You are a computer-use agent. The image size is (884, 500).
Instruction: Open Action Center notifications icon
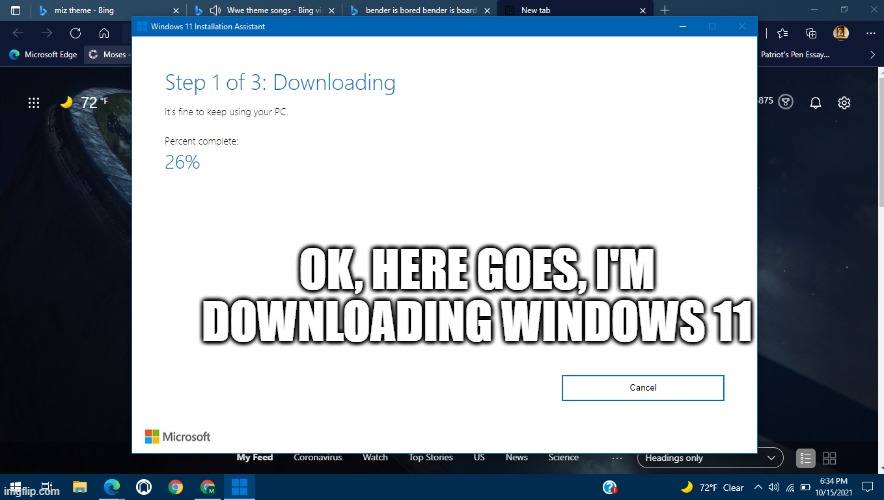(868, 488)
